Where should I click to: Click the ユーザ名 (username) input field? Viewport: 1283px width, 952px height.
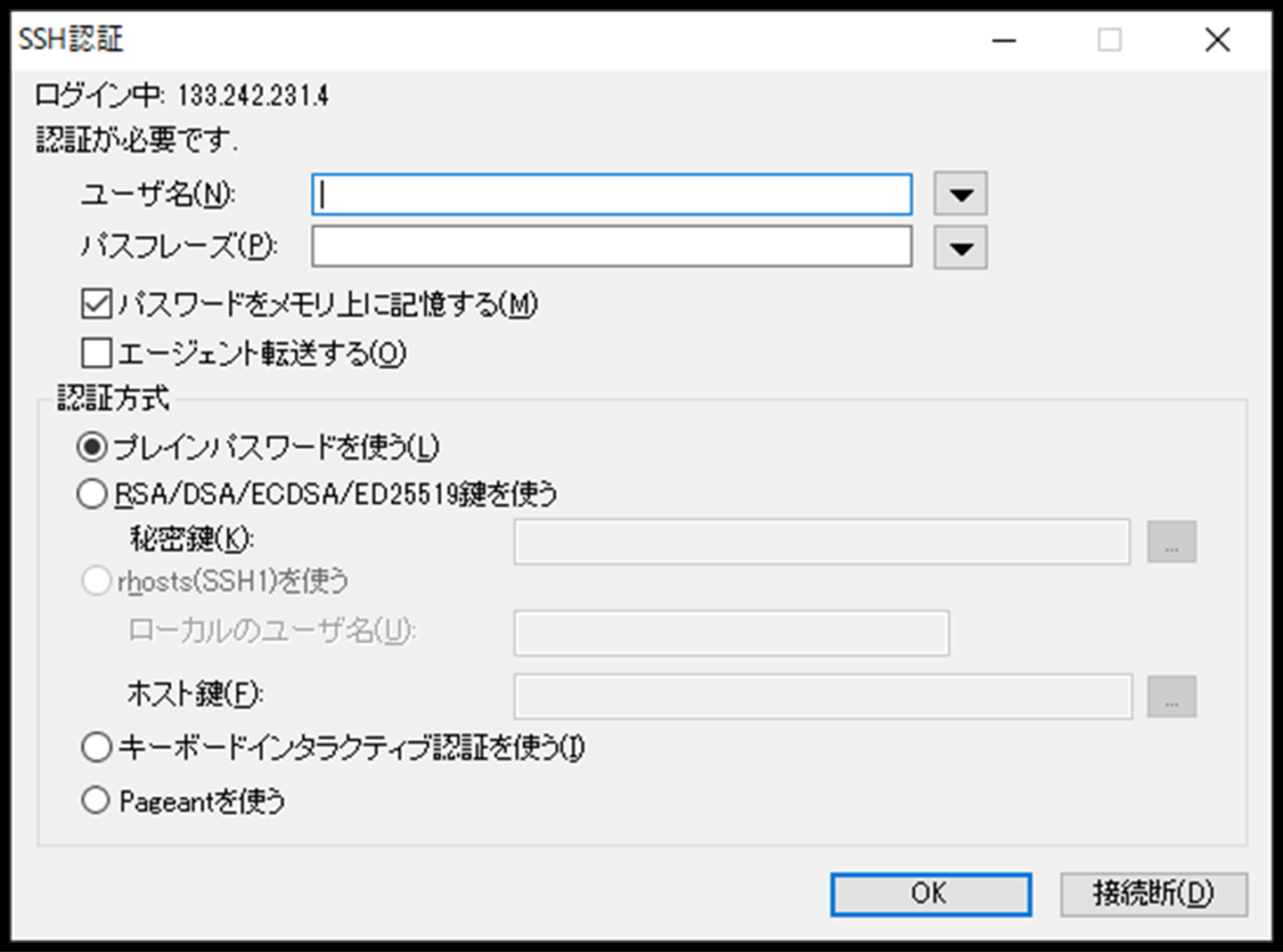point(611,194)
